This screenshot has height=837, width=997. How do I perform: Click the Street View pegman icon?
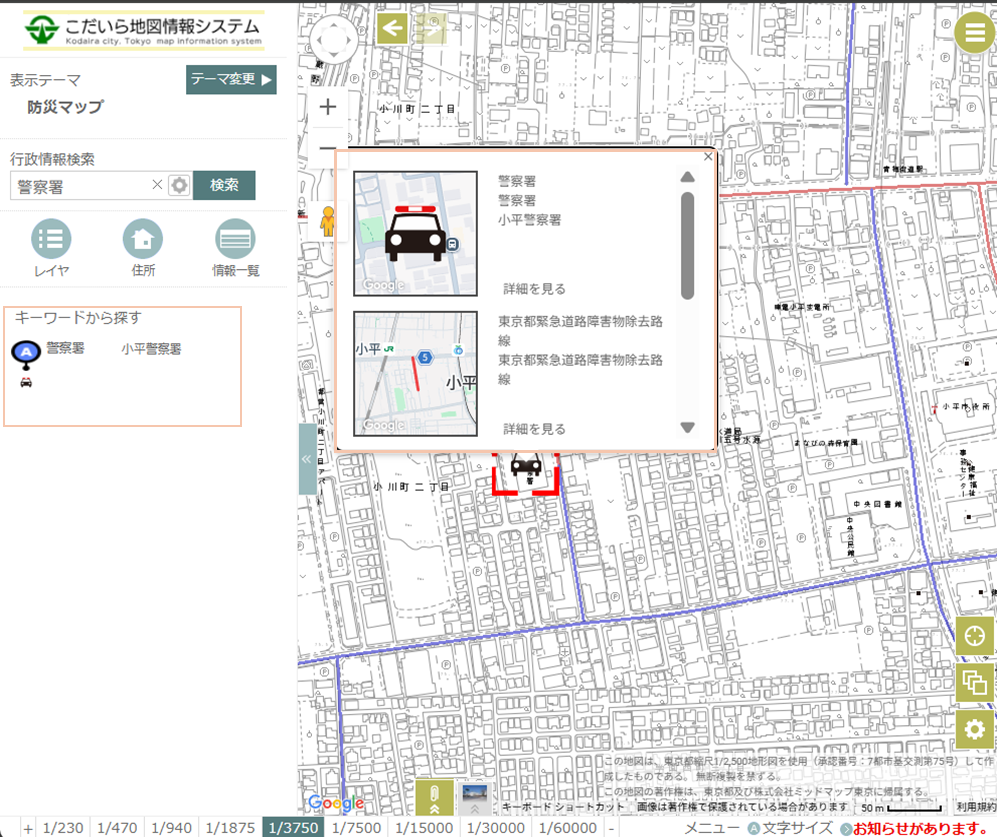[x=327, y=220]
